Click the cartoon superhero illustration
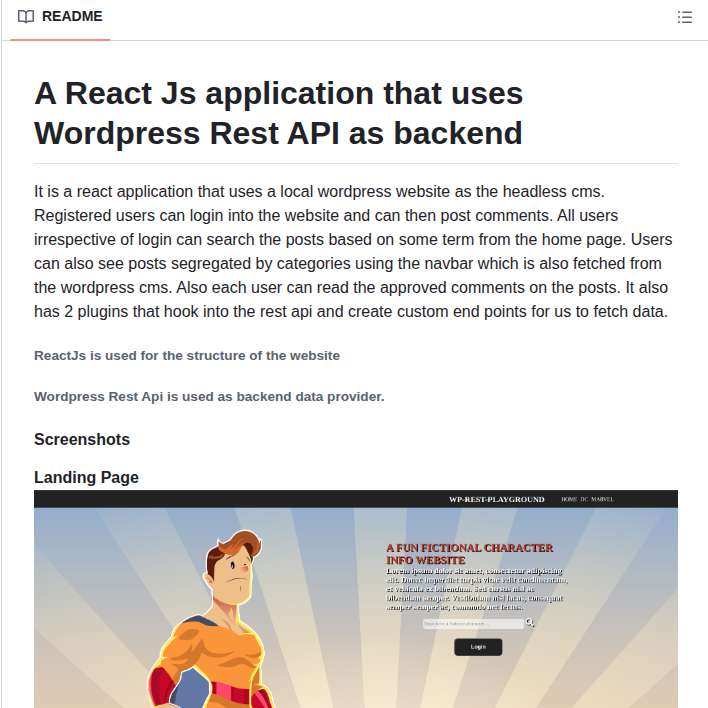This screenshot has width=708, height=708. [211, 619]
